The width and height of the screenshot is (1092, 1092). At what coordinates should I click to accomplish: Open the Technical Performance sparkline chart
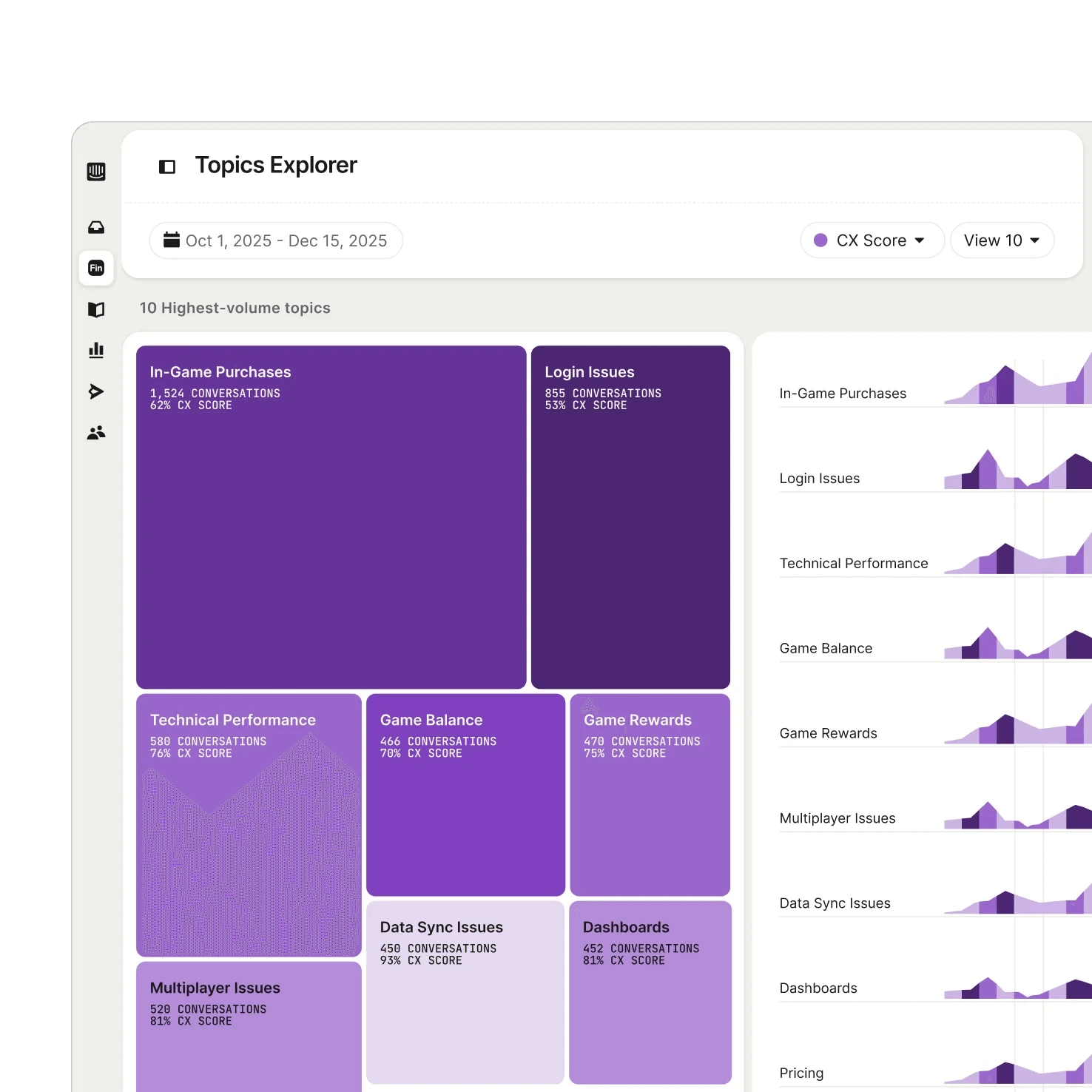point(1018,554)
